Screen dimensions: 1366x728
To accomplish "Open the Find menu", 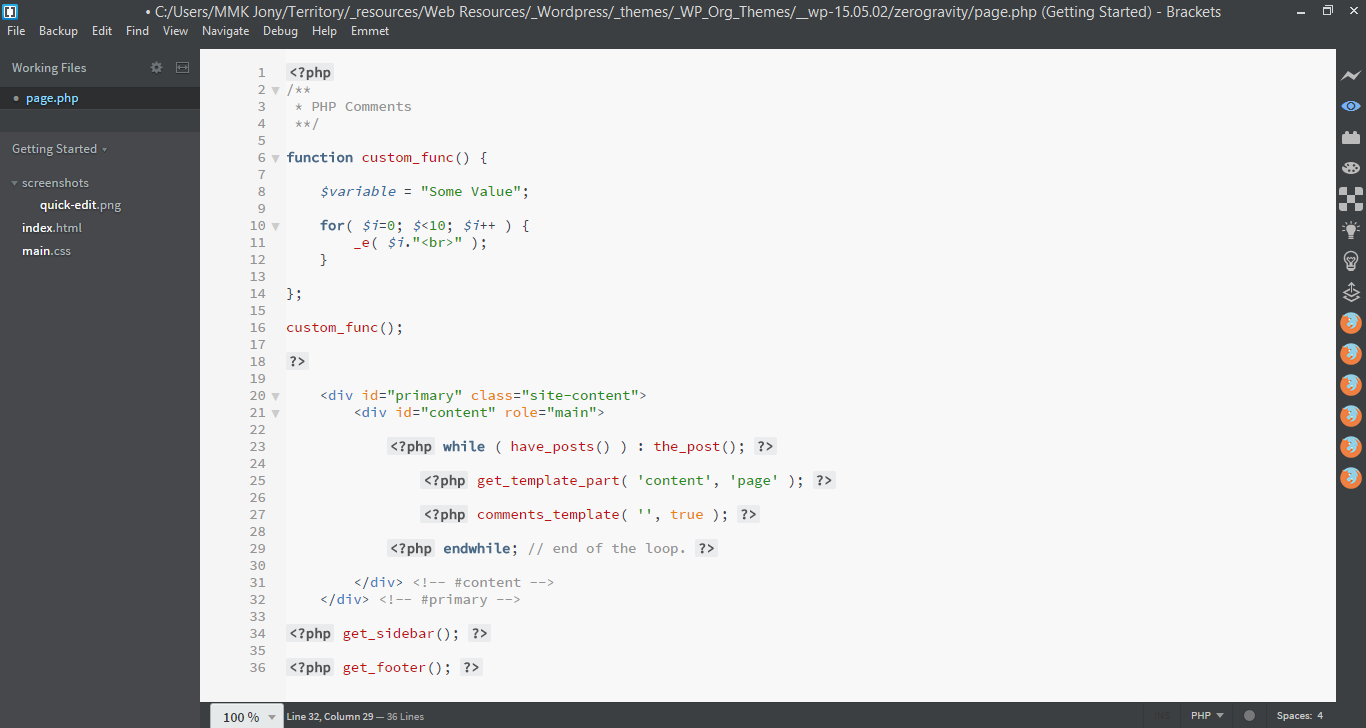I will pos(138,31).
